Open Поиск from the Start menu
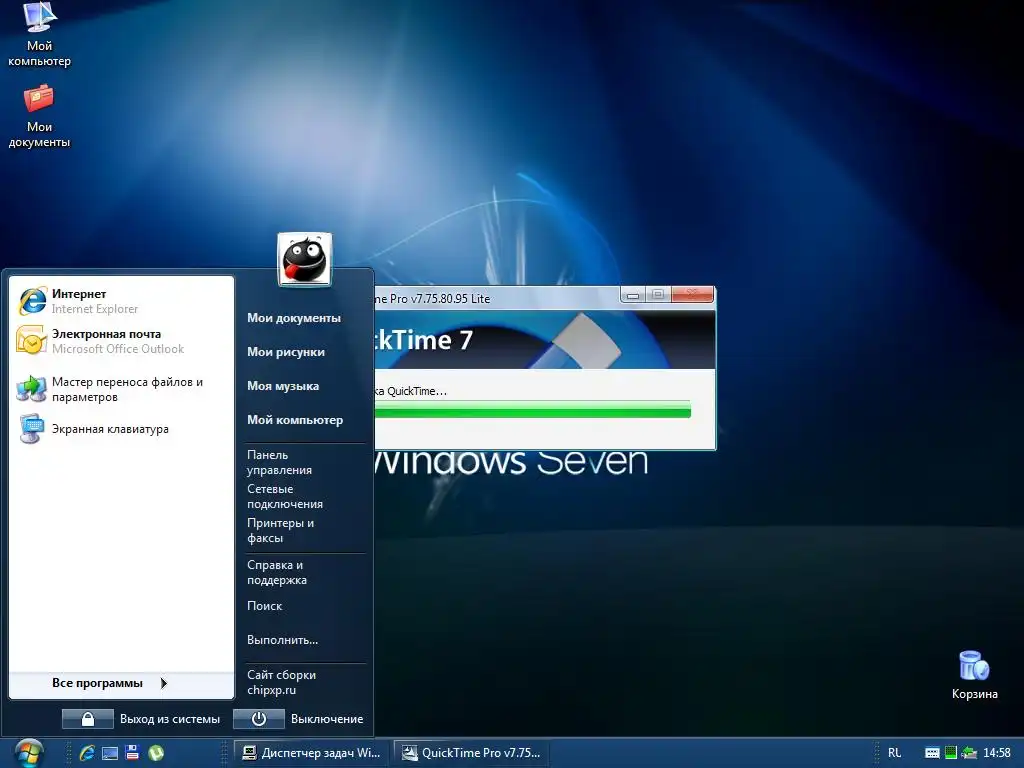Viewport: 1024px width, 768px height. tap(264, 606)
